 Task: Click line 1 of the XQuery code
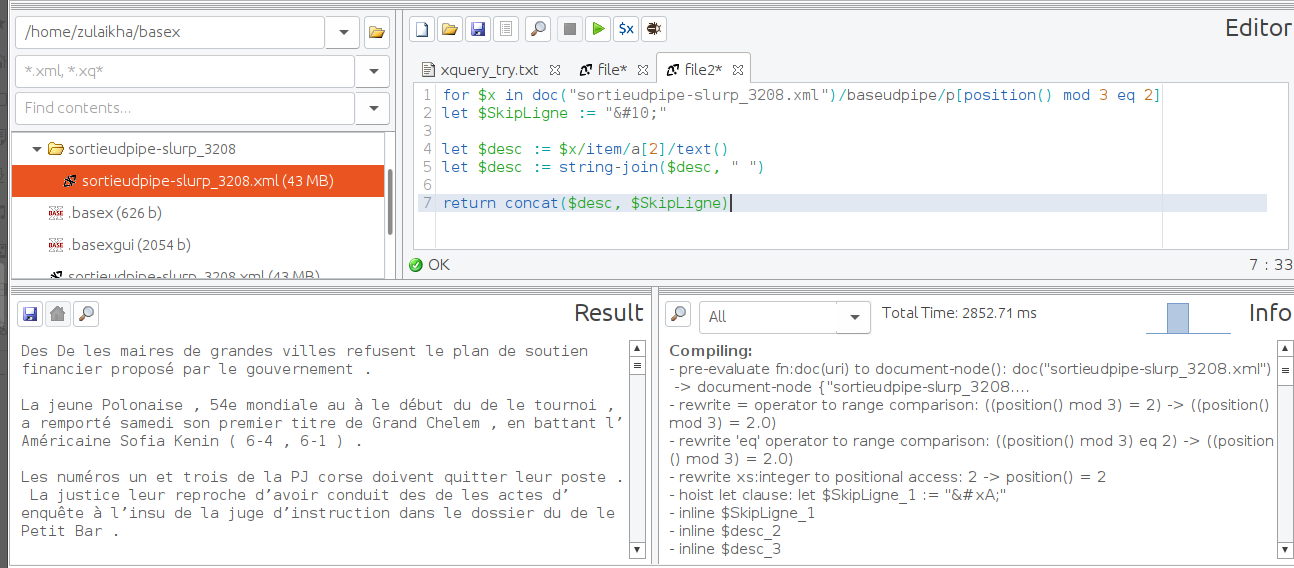801,95
